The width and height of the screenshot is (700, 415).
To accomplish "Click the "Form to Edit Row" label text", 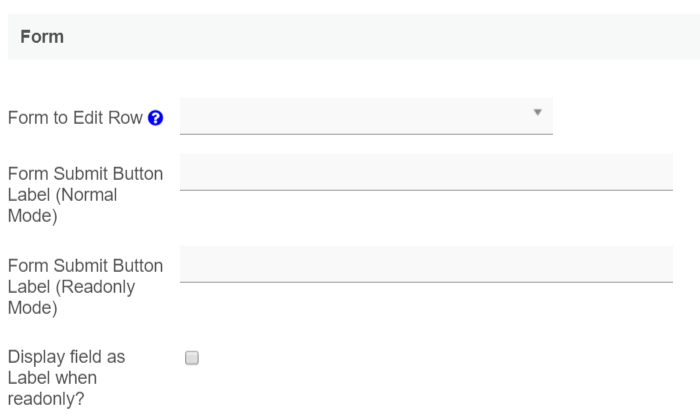I will pyautogui.click(x=75, y=118).
